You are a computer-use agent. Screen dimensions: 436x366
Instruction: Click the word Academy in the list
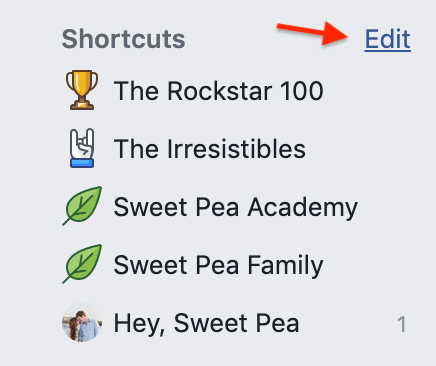(303, 208)
